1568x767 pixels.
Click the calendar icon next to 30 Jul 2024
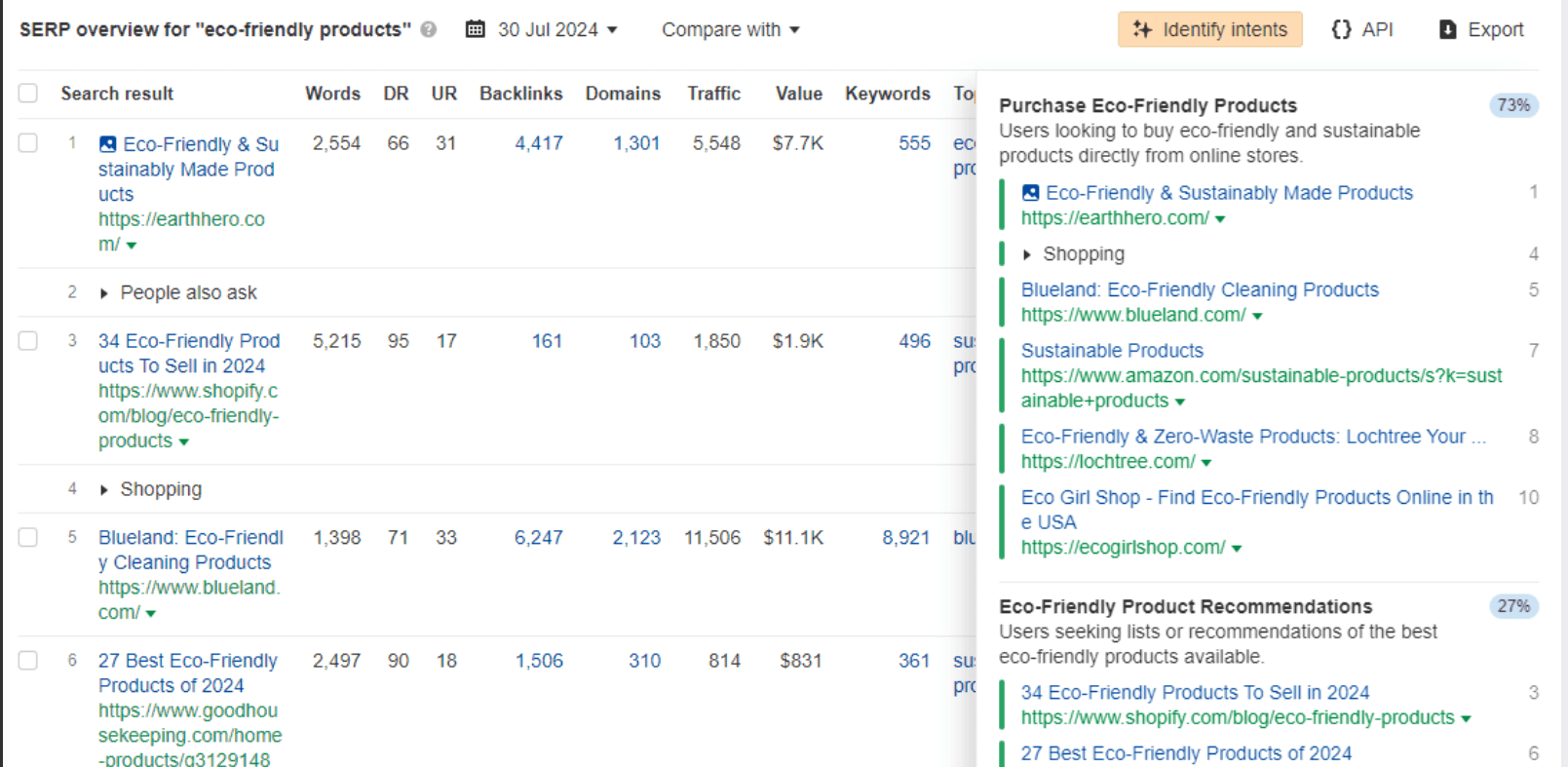tap(476, 29)
